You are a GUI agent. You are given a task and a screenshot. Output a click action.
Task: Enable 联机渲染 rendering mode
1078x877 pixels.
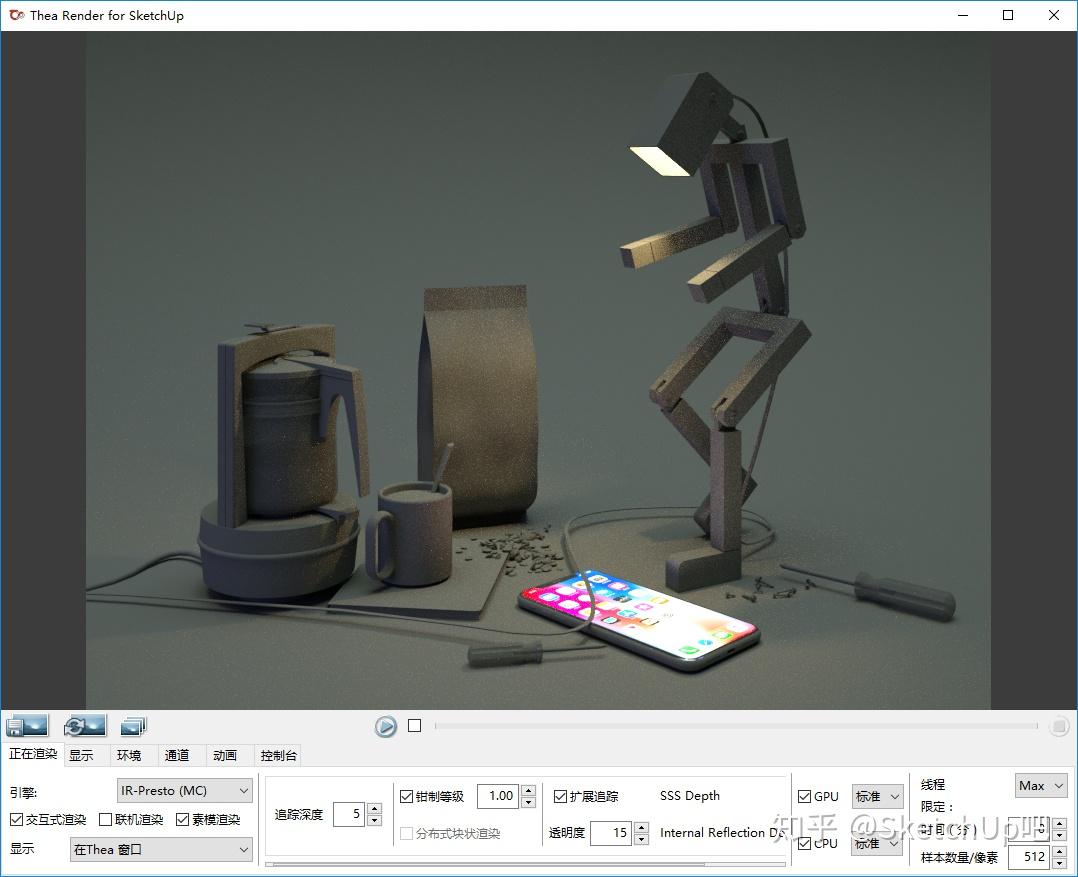[105, 819]
